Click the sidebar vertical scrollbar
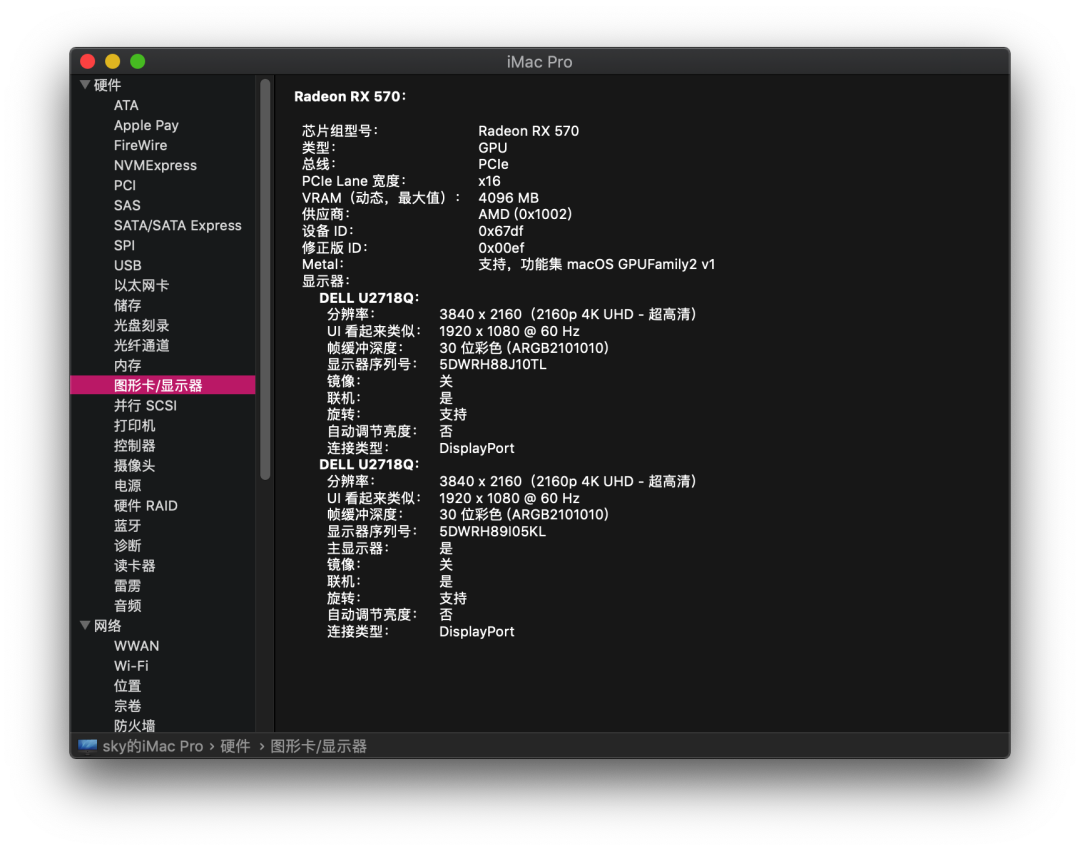 (265, 280)
